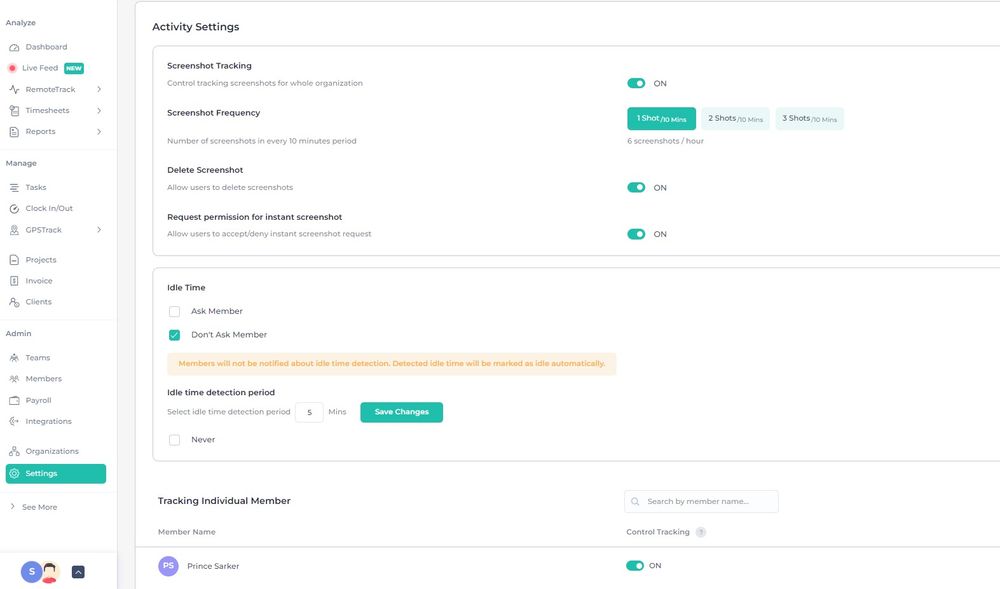Open the Payroll section

click(x=38, y=399)
